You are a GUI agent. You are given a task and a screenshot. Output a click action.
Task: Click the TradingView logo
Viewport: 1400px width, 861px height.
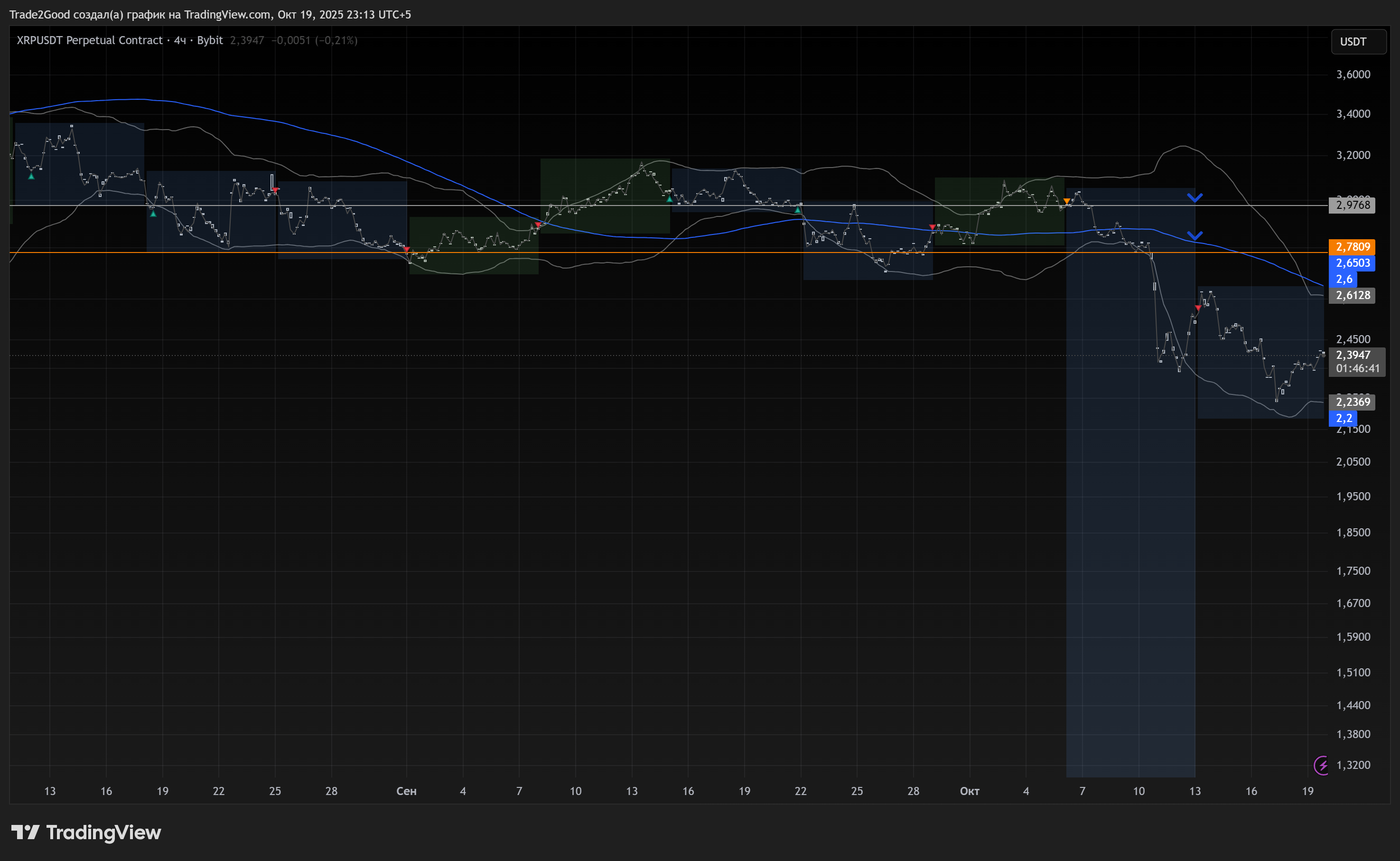click(86, 833)
